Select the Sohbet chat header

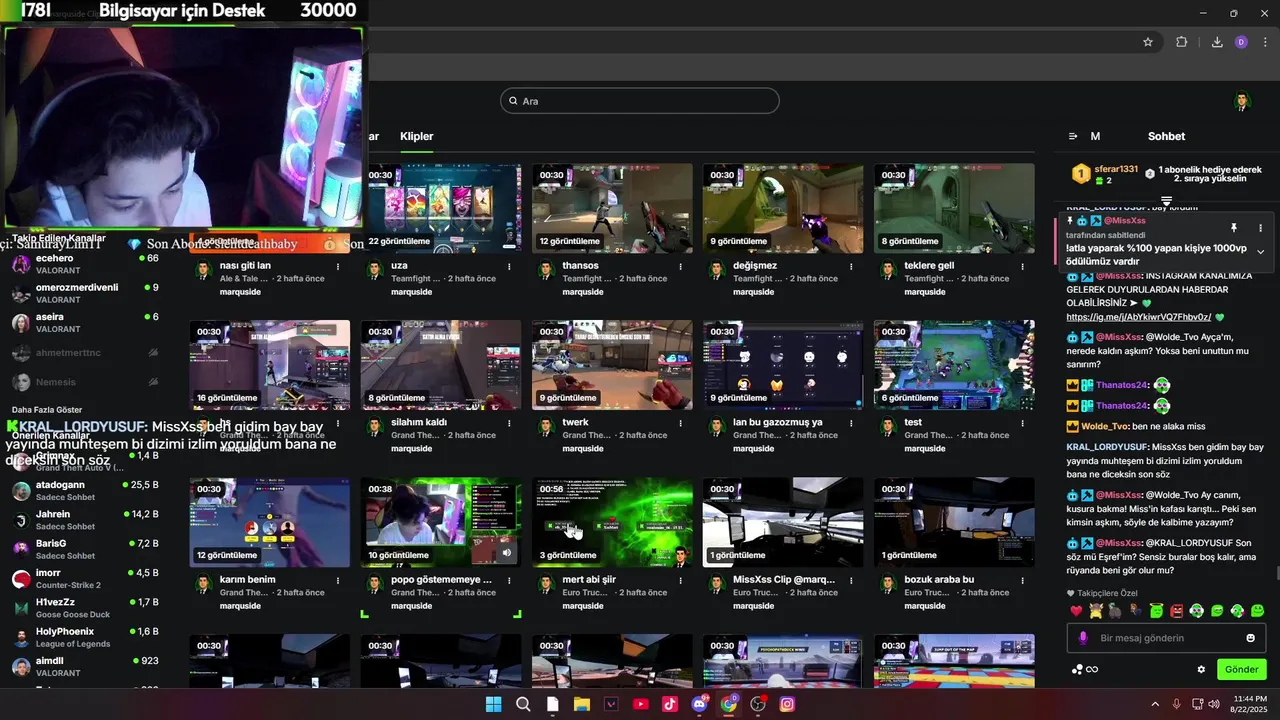pos(1166,136)
